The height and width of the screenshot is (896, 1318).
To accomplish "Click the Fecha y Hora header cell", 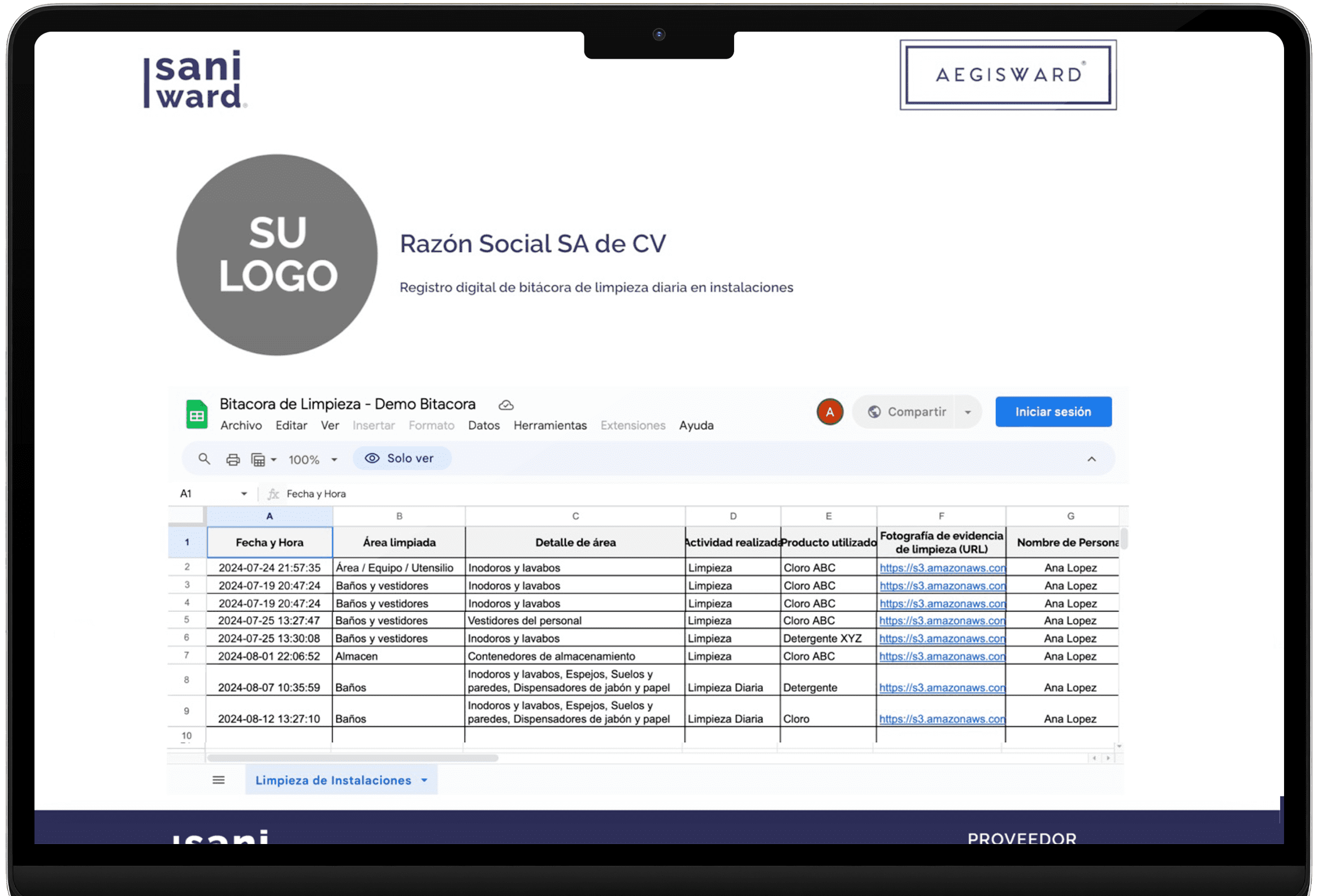I will coord(270,543).
